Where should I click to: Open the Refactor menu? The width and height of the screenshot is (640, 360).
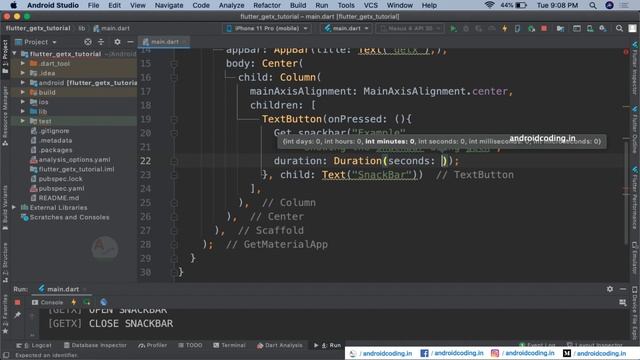click(267, 5)
